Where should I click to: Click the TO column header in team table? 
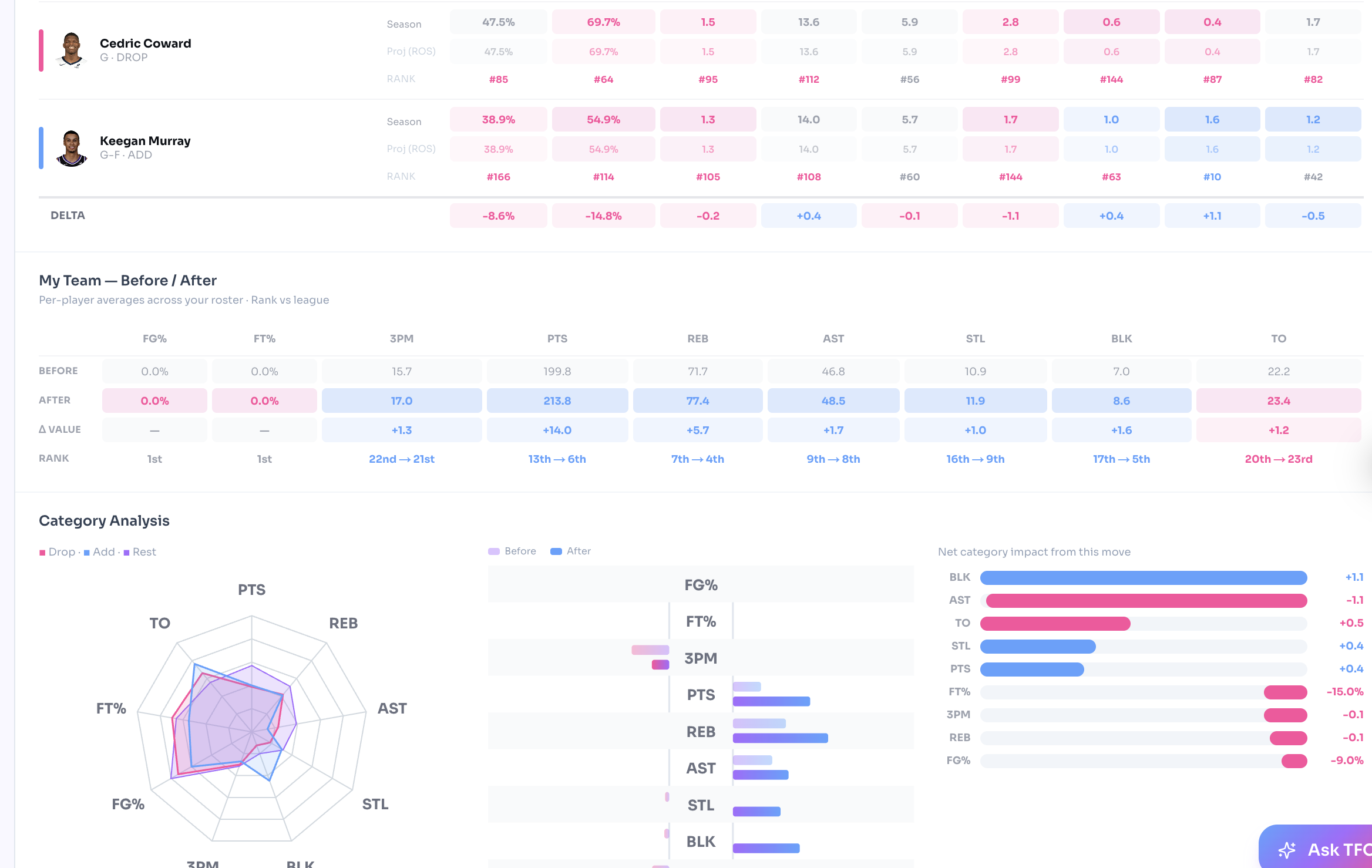(1279, 339)
